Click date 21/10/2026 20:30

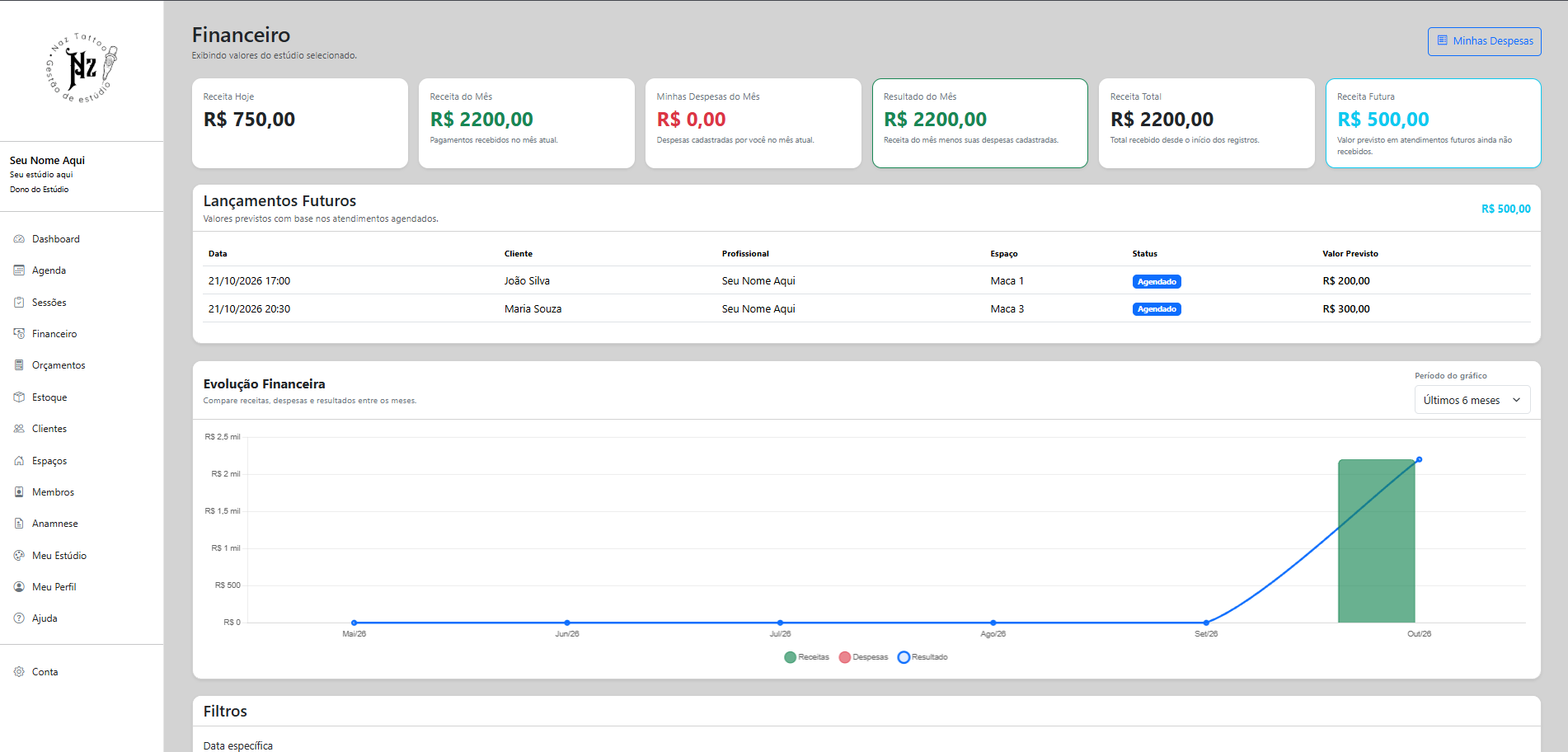(x=249, y=309)
